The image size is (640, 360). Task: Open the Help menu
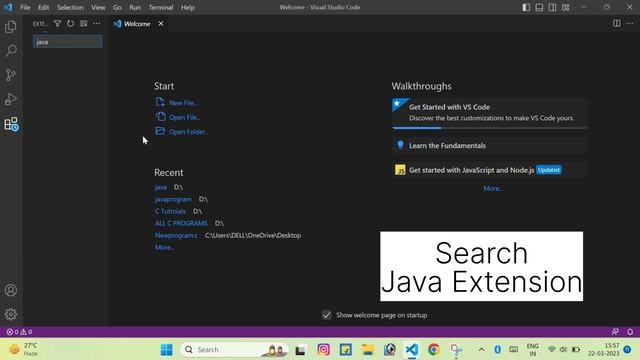pos(188,7)
